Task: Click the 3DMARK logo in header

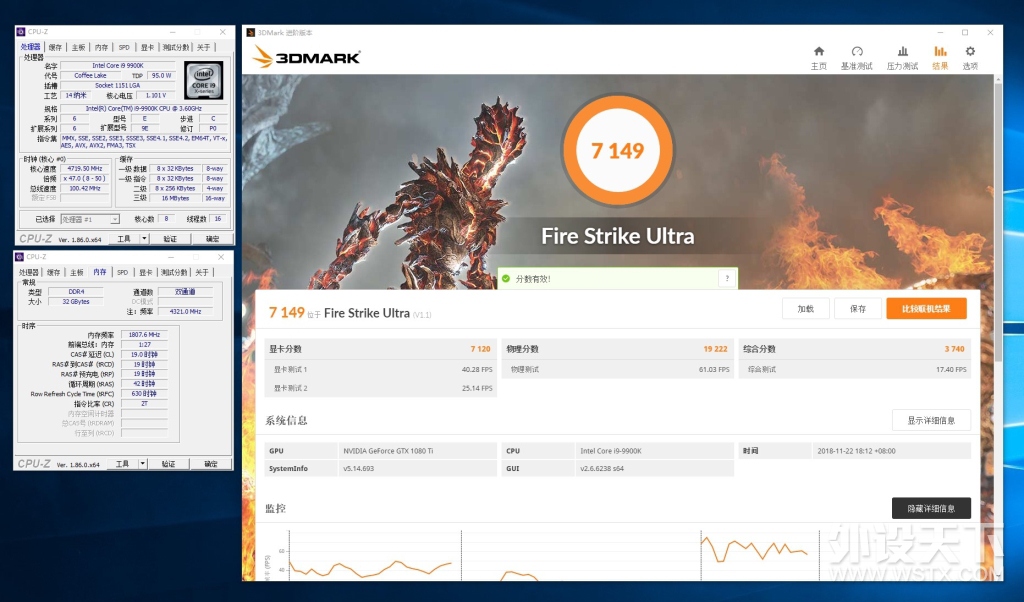Action: tap(306, 57)
